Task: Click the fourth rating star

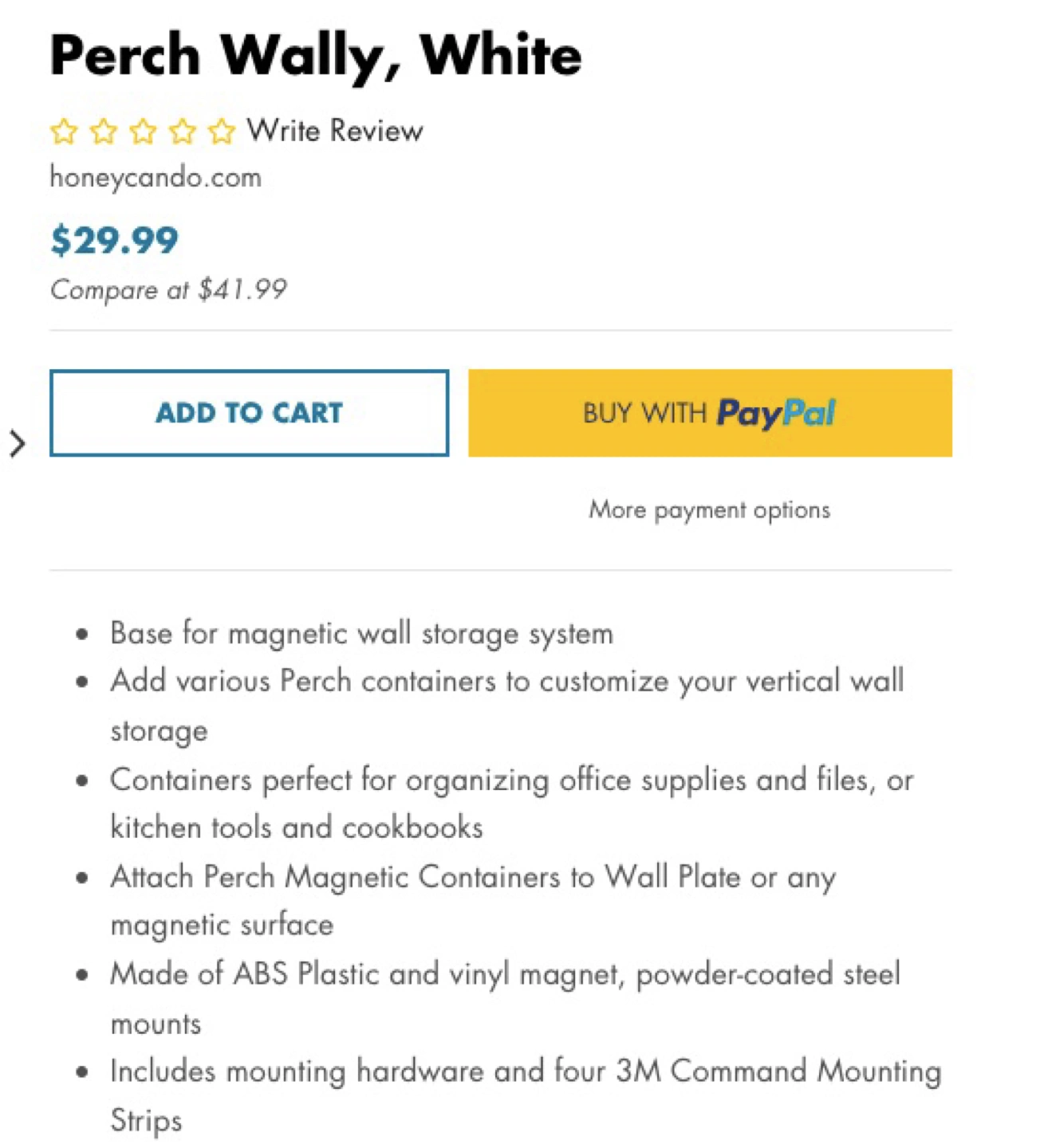Action: [183, 132]
